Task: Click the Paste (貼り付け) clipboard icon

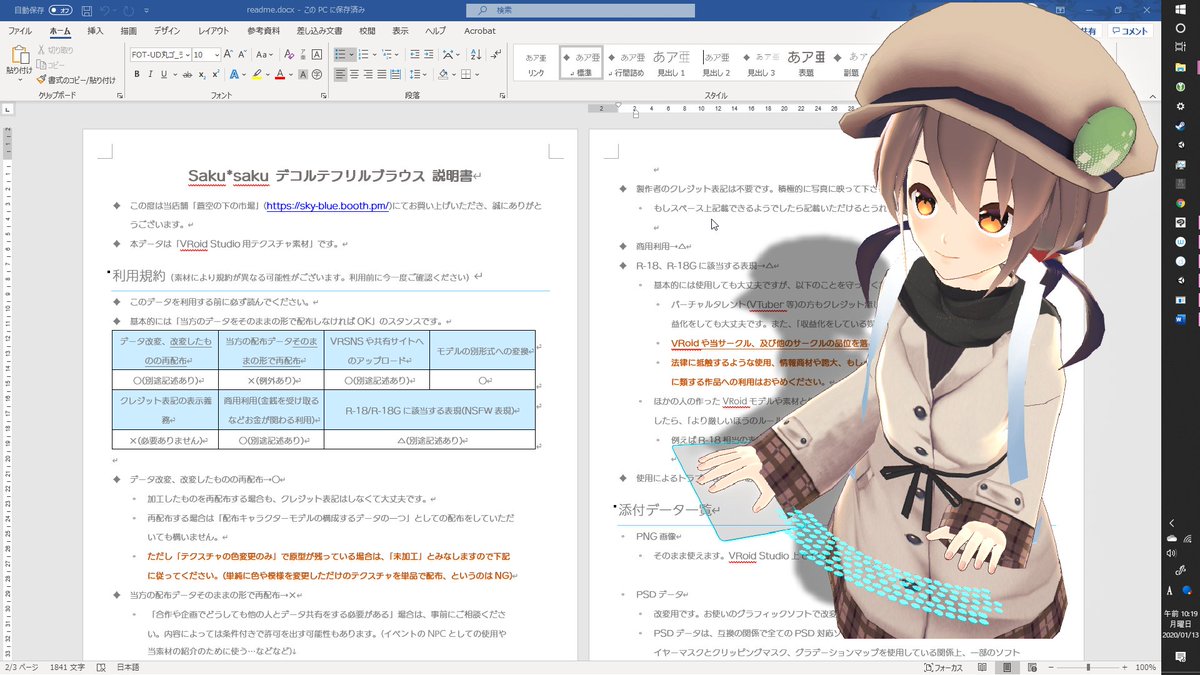Action: (x=20, y=54)
